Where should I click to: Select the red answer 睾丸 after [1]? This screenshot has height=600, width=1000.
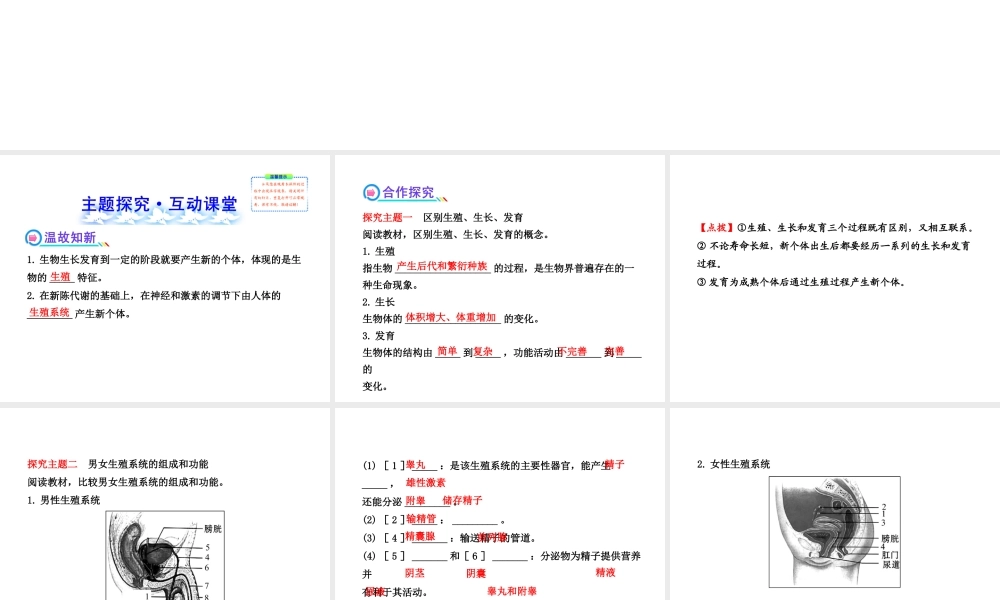click(x=416, y=465)
